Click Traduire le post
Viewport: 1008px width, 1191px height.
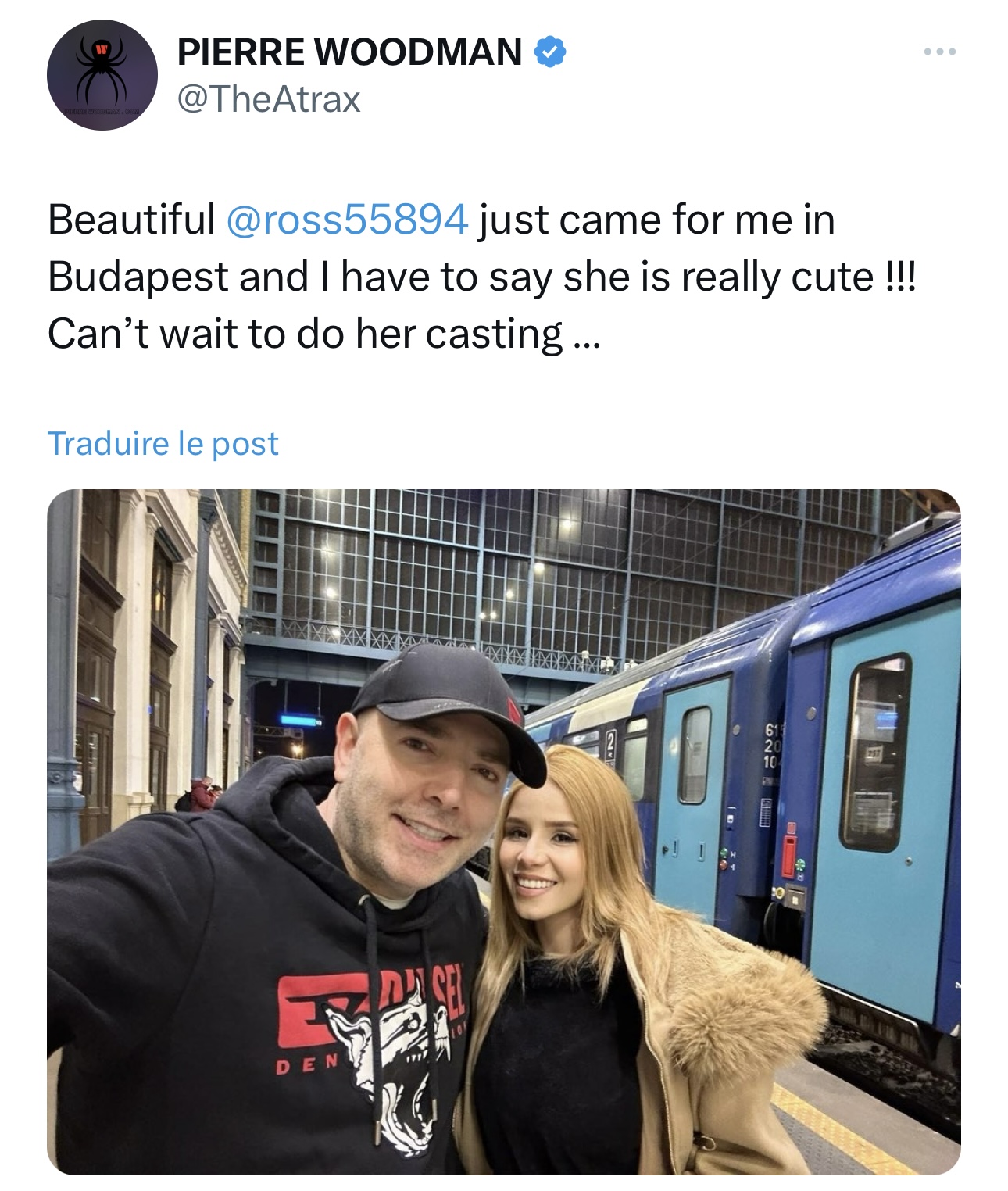click(x=163, y=443)
